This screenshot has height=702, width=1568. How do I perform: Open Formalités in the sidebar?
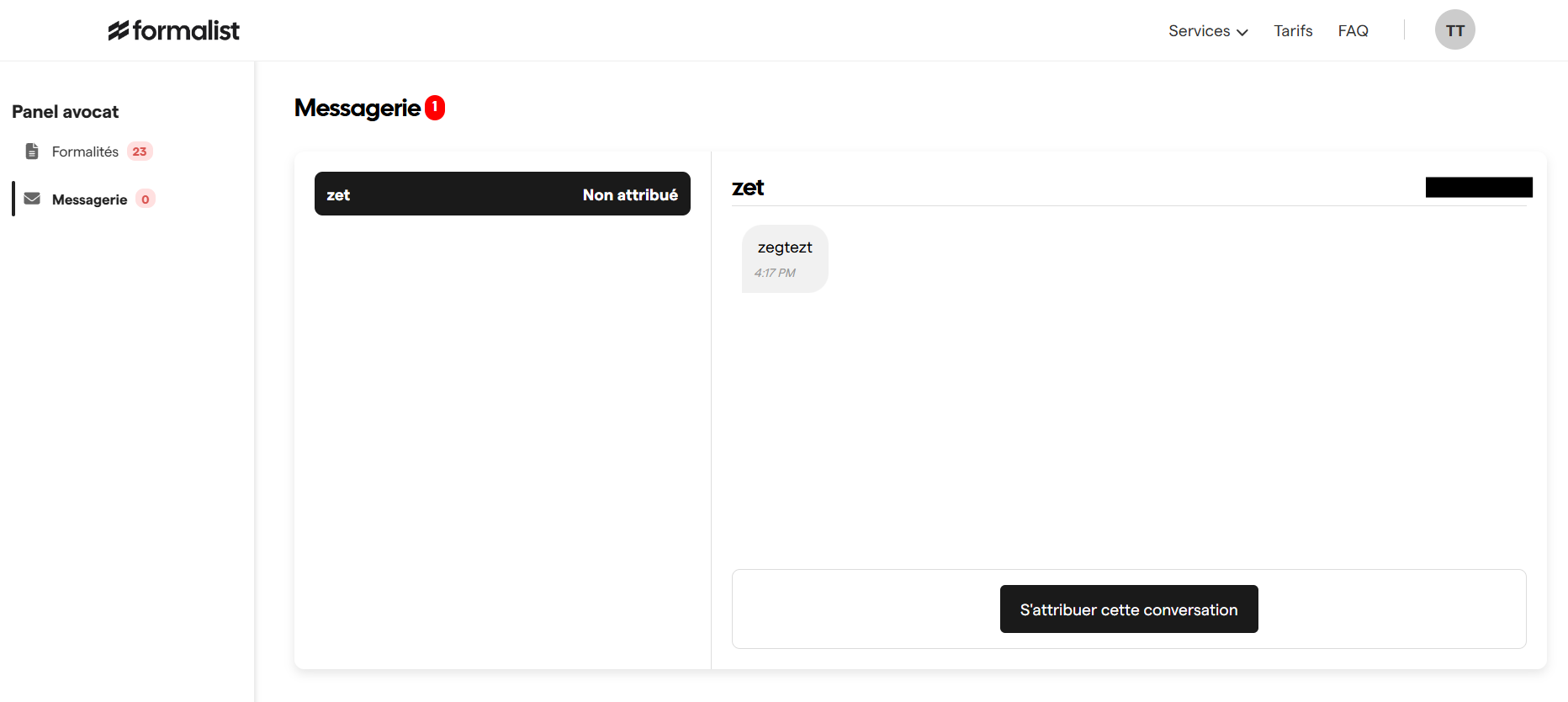85,152
